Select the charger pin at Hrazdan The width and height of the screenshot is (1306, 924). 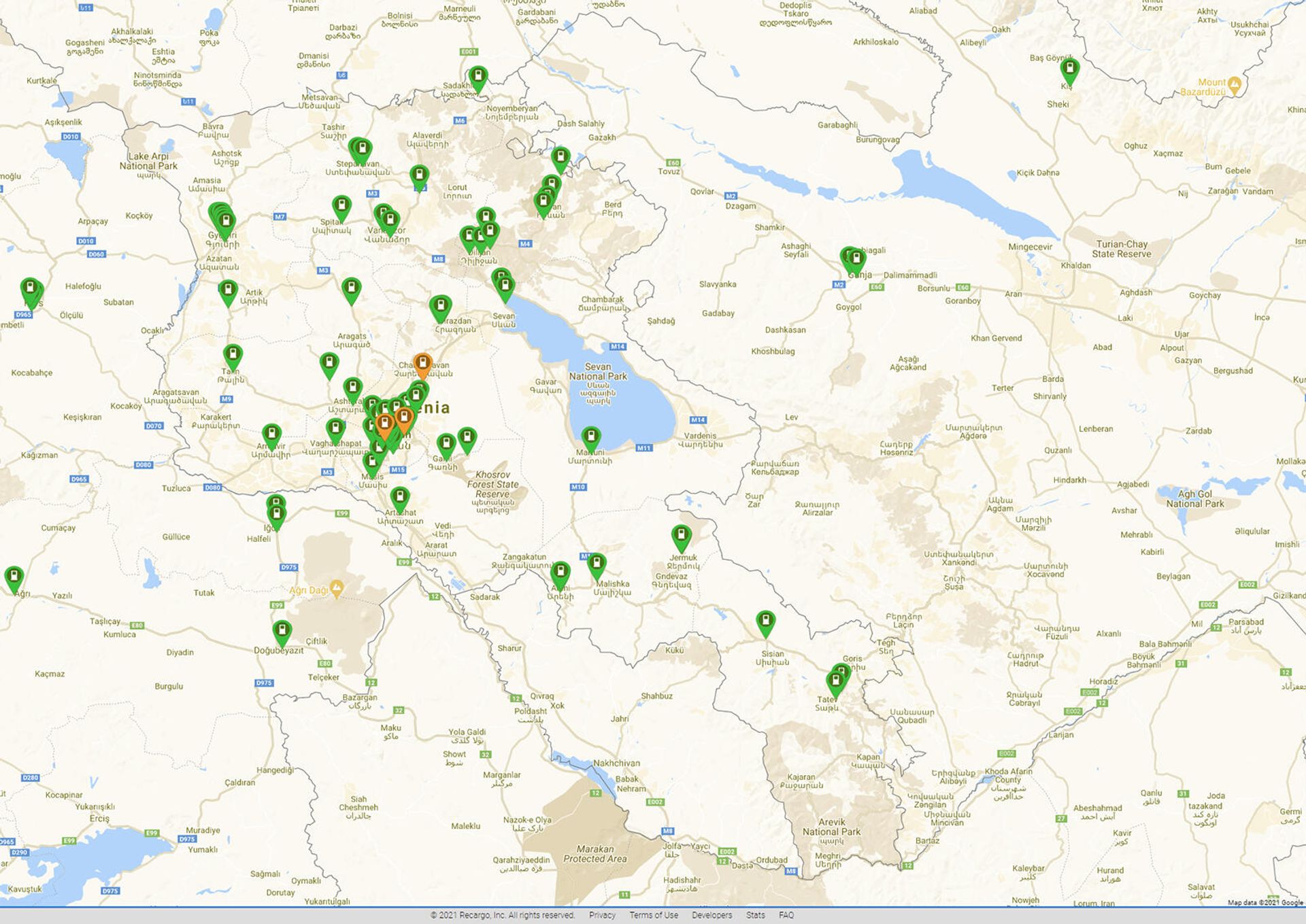pos(441,308)
